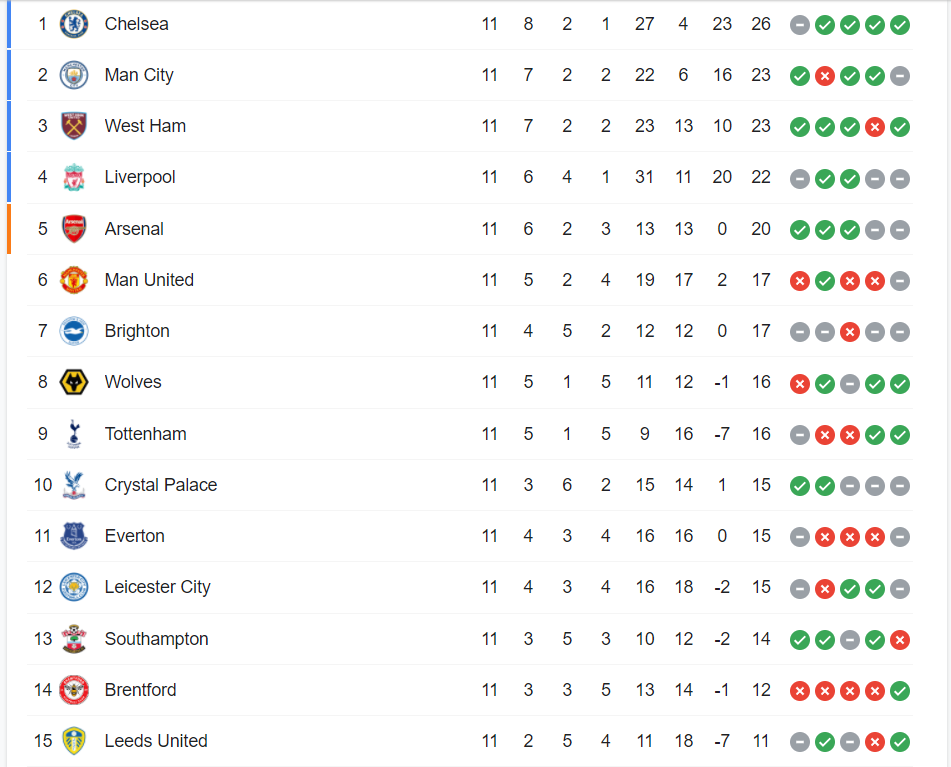This screenshot has height=767, width=951.
Task: Click the Arsenal club crest
Action: click(74, 229)
